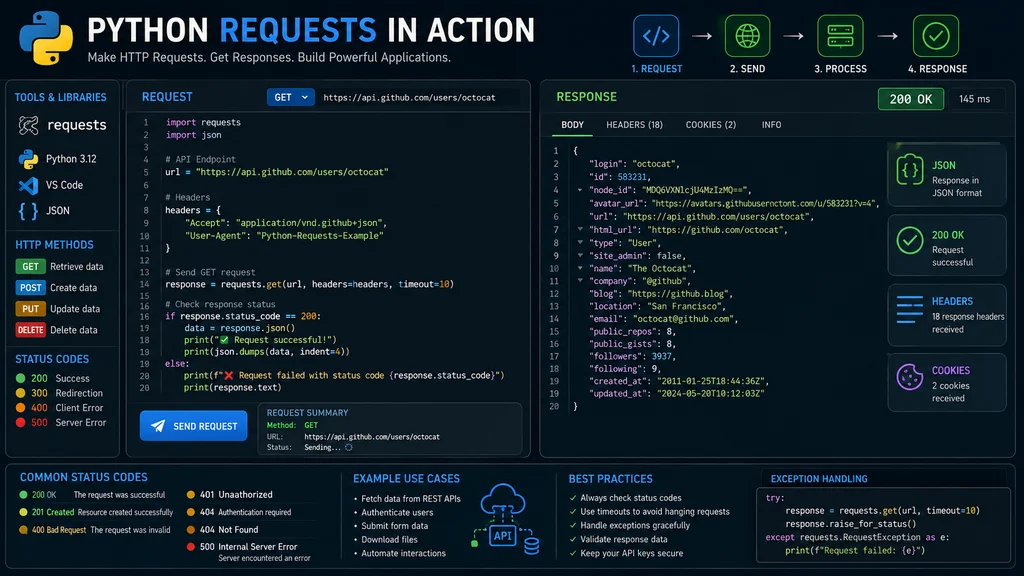The height and width of the screenshot is (576, 1024).
Task: Click the "followers": 3937 line
Action: point(632,357)
